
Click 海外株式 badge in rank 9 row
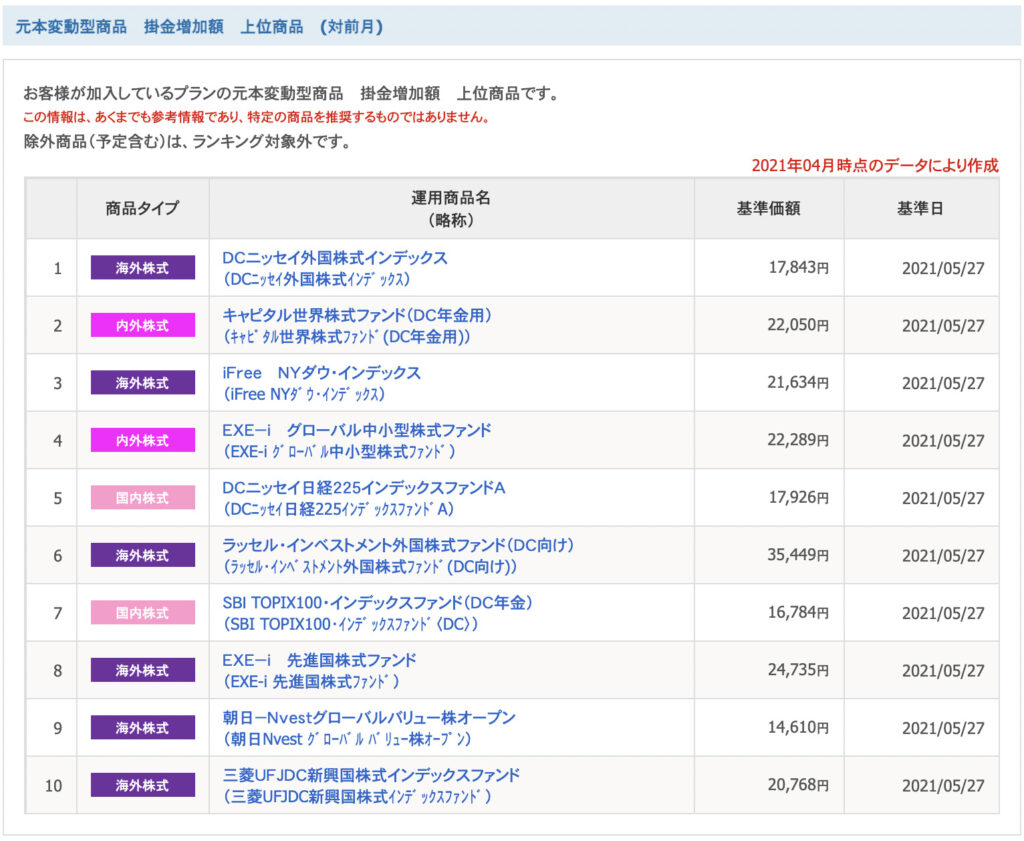coord(142,727)
